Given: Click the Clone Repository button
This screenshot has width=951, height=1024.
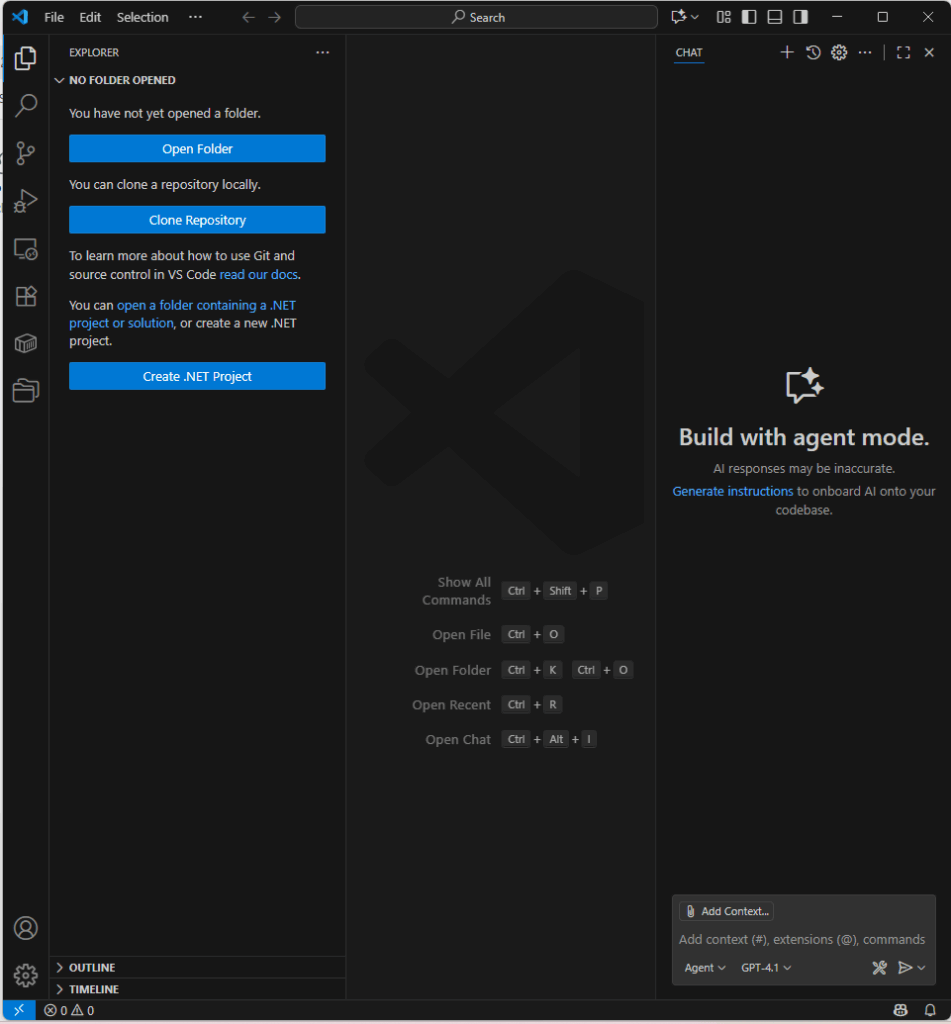Looking at the screenshot, I should (197, 220).
